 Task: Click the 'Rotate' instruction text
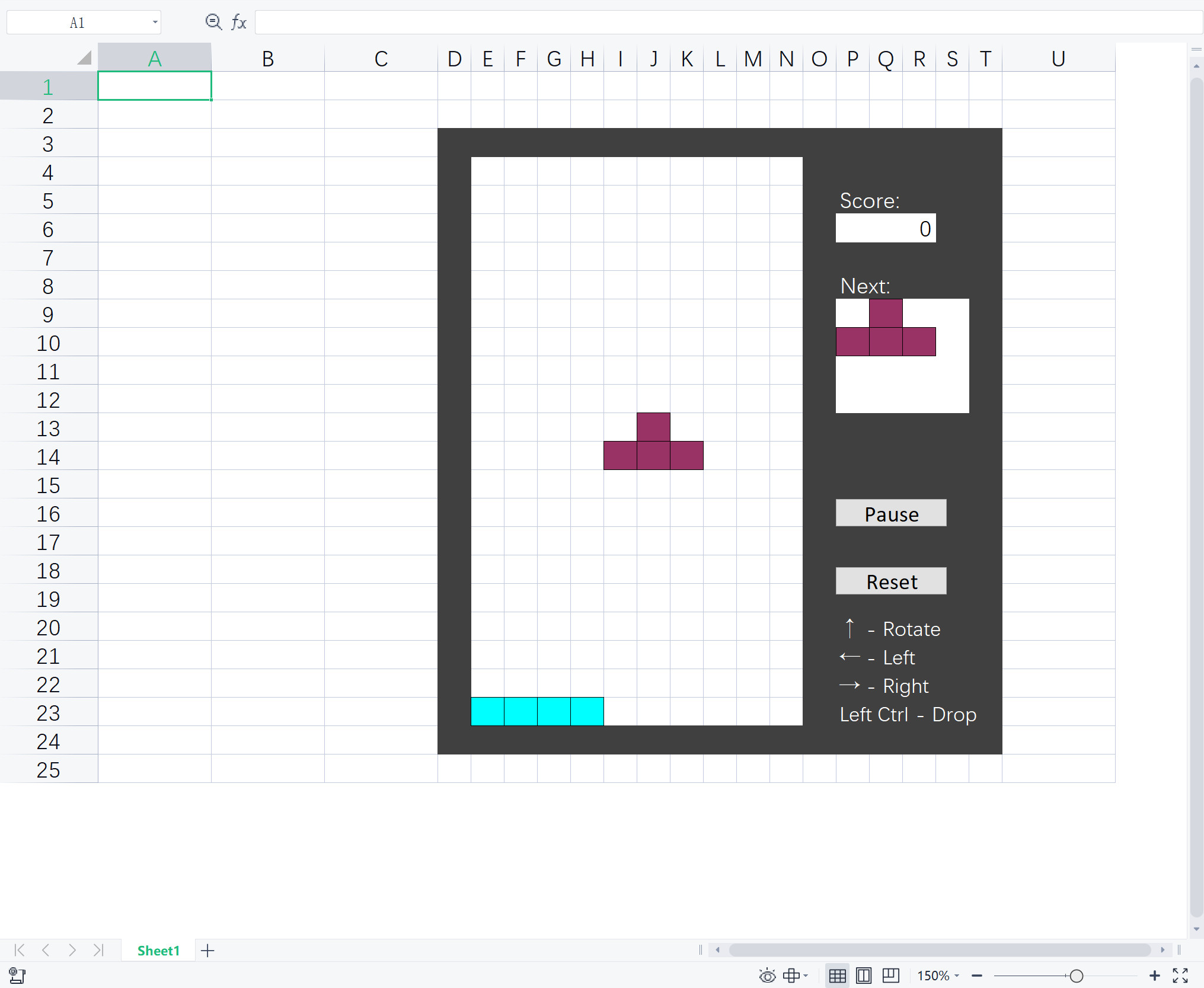click(x=912, y=629)
